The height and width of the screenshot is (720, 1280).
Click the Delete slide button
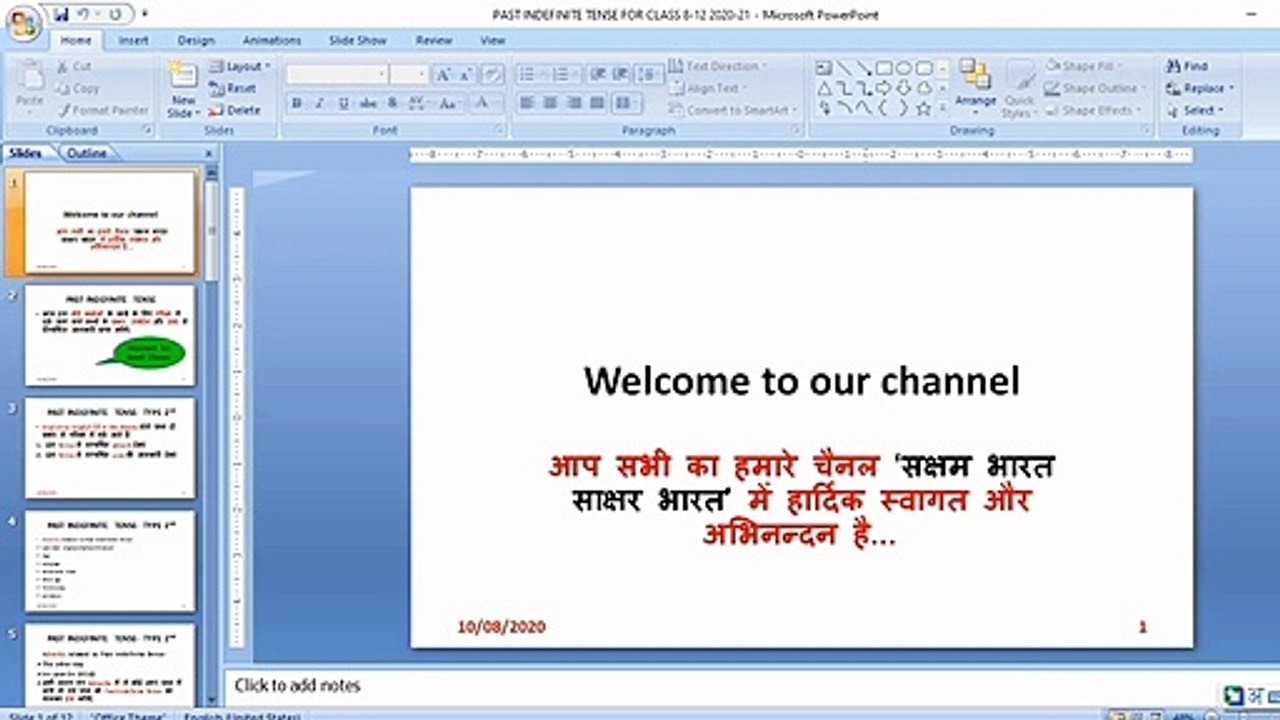coord(235,110)
